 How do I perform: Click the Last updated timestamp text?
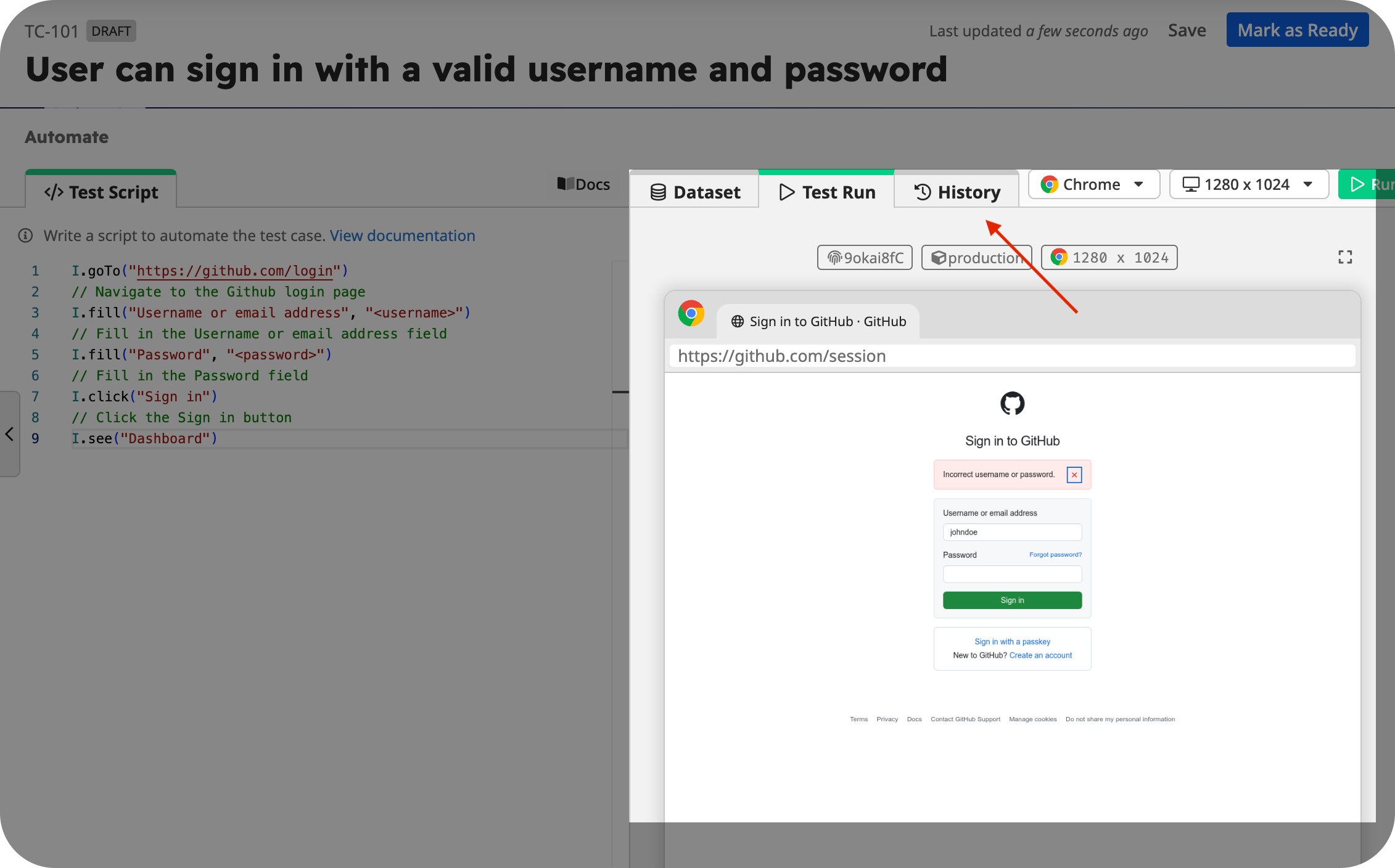(1039, 31)
